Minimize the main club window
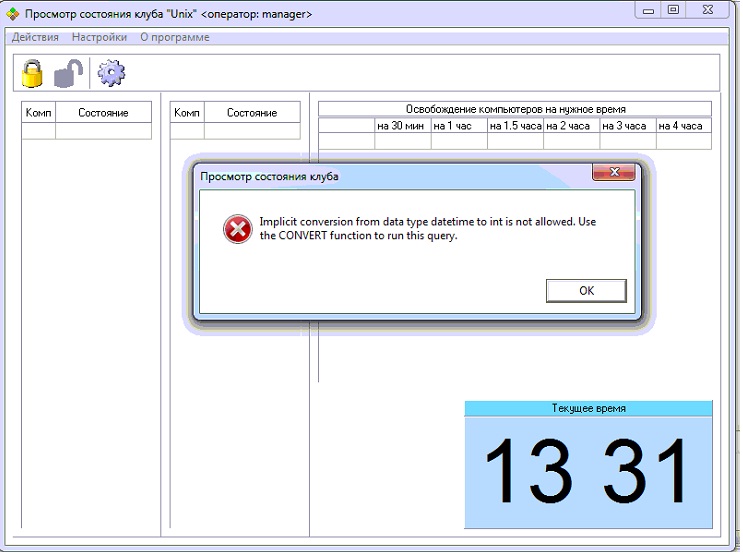The image size is (743, 554). 648,10
